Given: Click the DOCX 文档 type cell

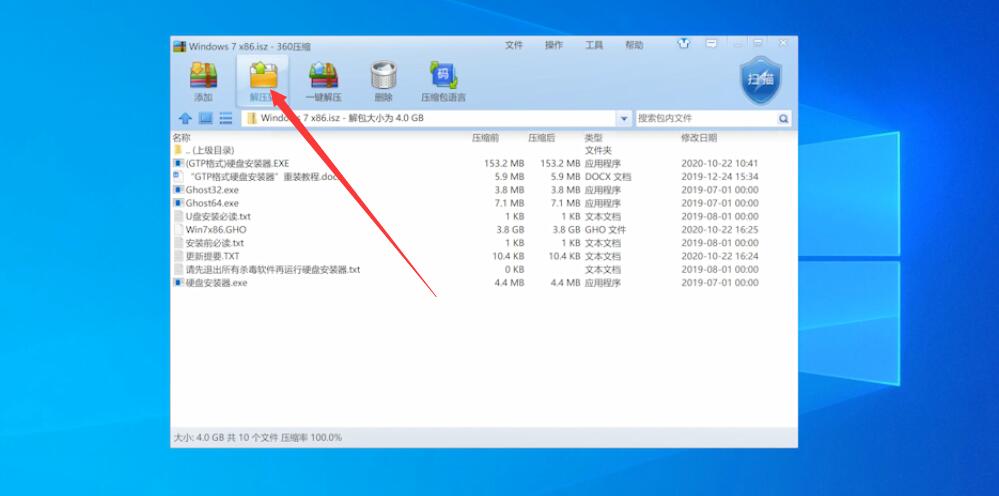Looking at the screenshot, I should [608, 176].
